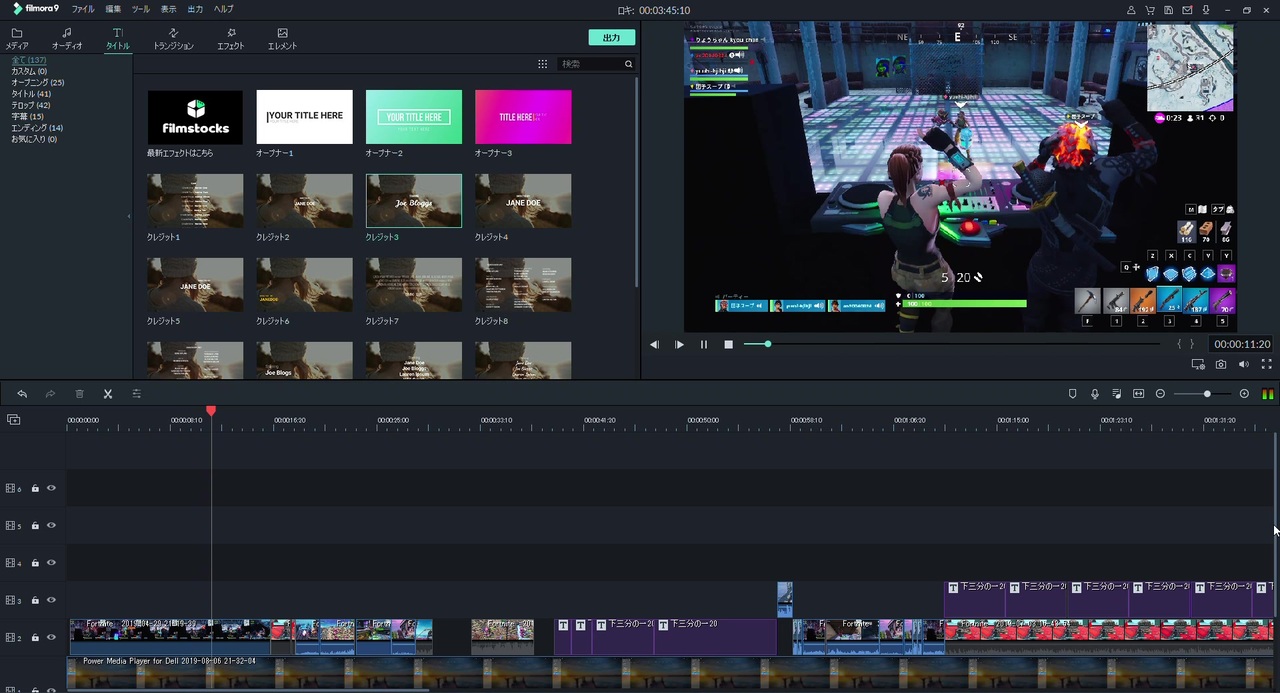
Task: Toggle the audio level meter icon
Action: click(1268, 394)
